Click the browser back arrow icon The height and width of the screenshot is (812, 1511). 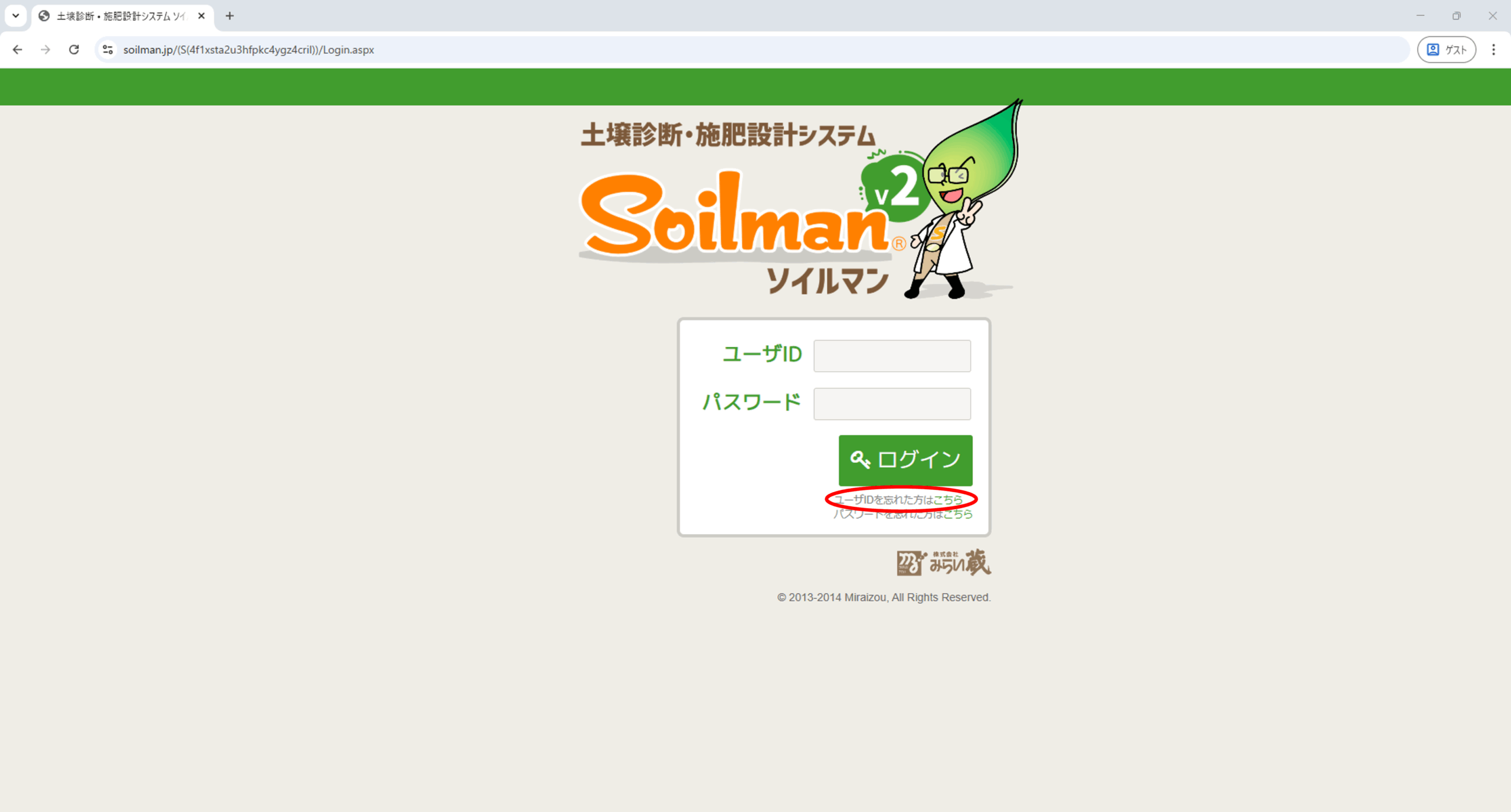[17, 50]
